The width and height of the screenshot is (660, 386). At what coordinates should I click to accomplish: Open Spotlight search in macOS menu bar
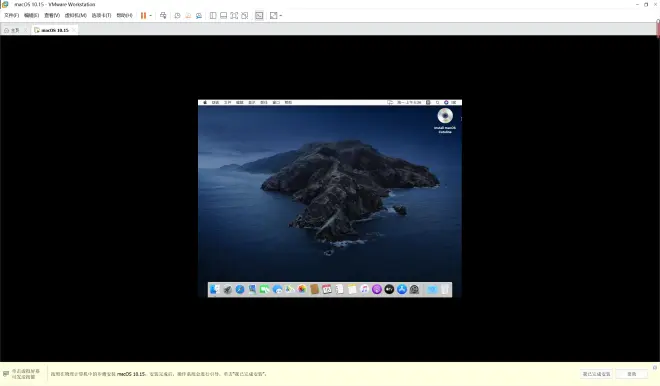(x=438, y=103)
